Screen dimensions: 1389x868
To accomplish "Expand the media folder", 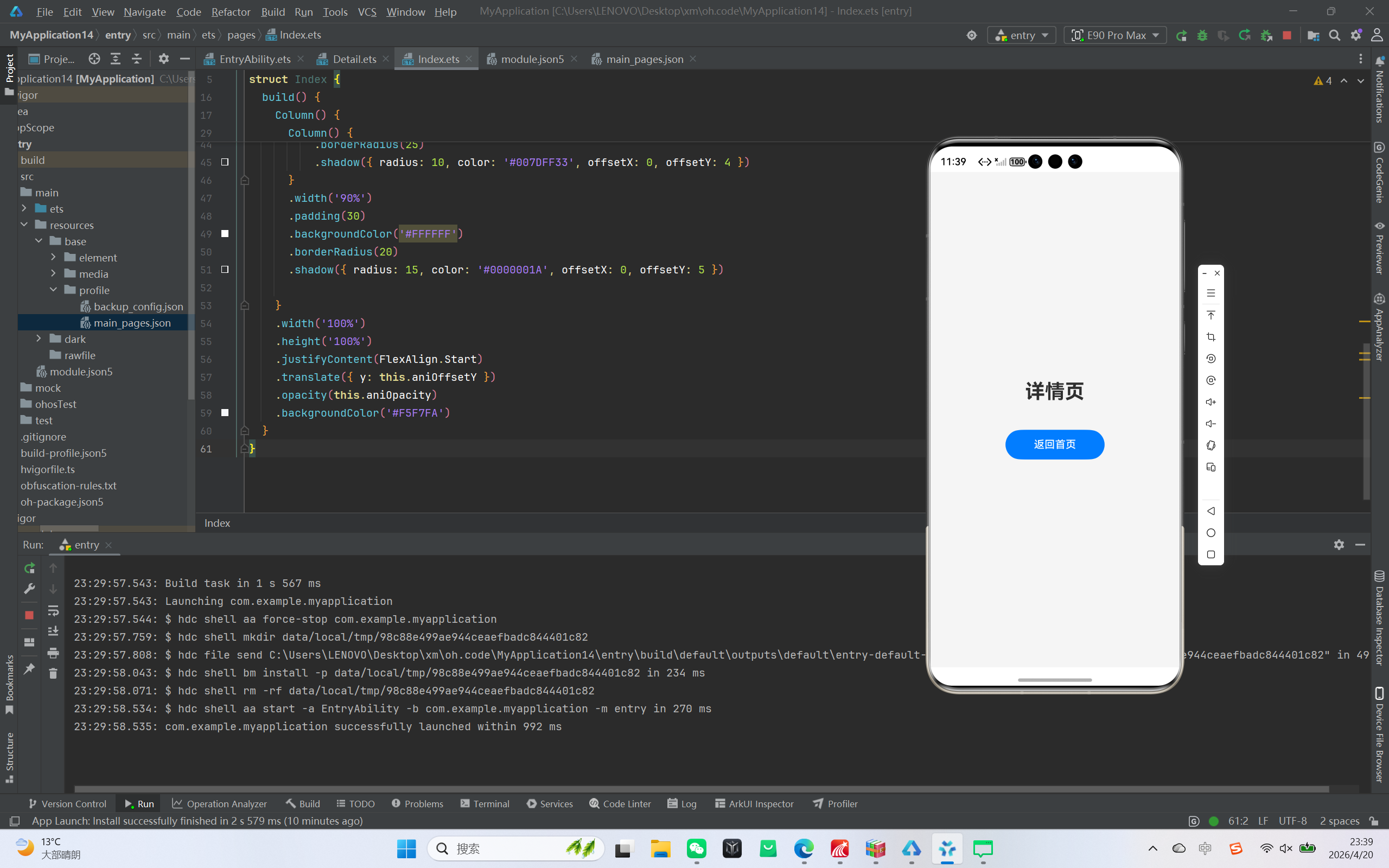I will coord(53,273).
